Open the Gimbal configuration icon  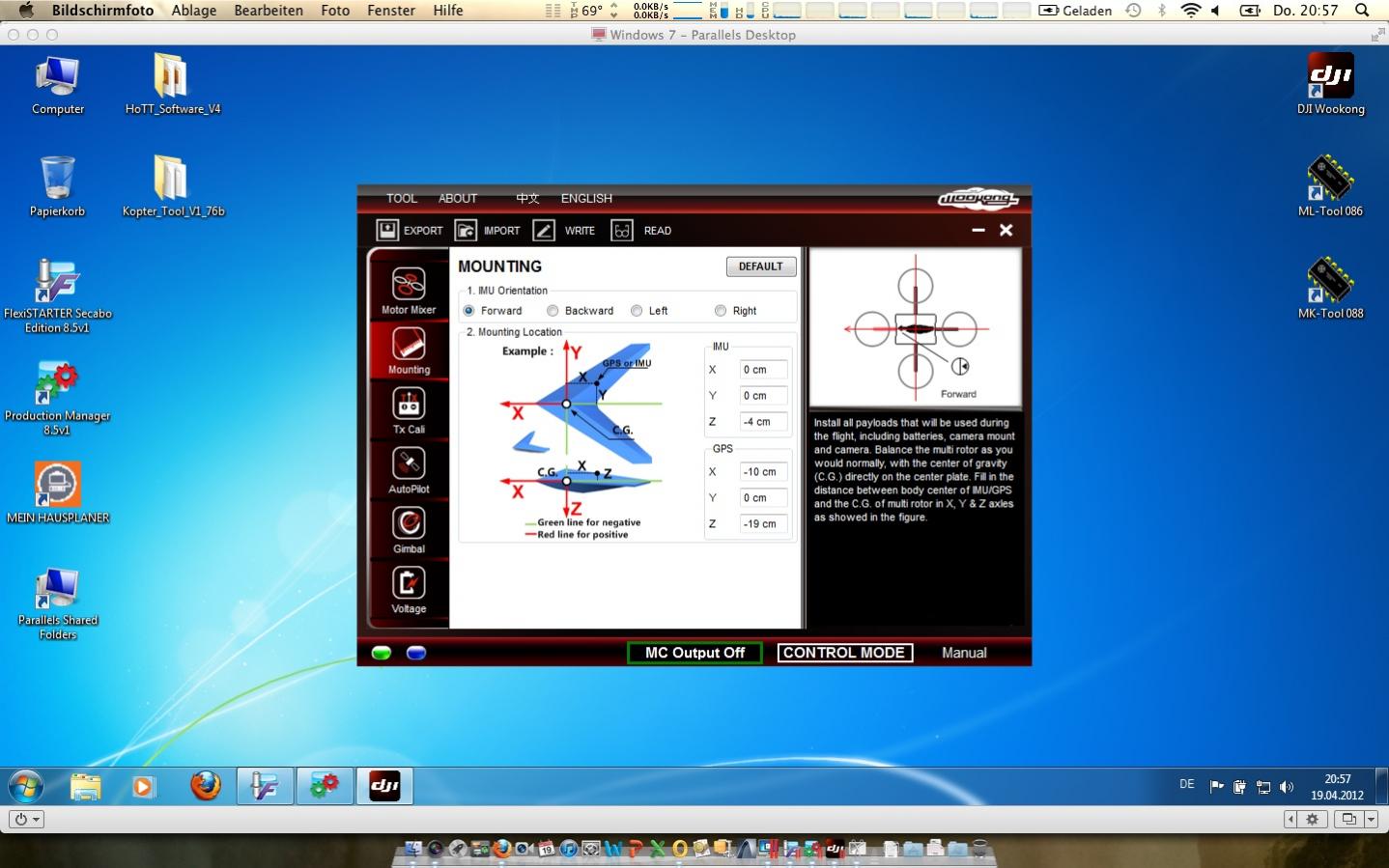(409, 525)
